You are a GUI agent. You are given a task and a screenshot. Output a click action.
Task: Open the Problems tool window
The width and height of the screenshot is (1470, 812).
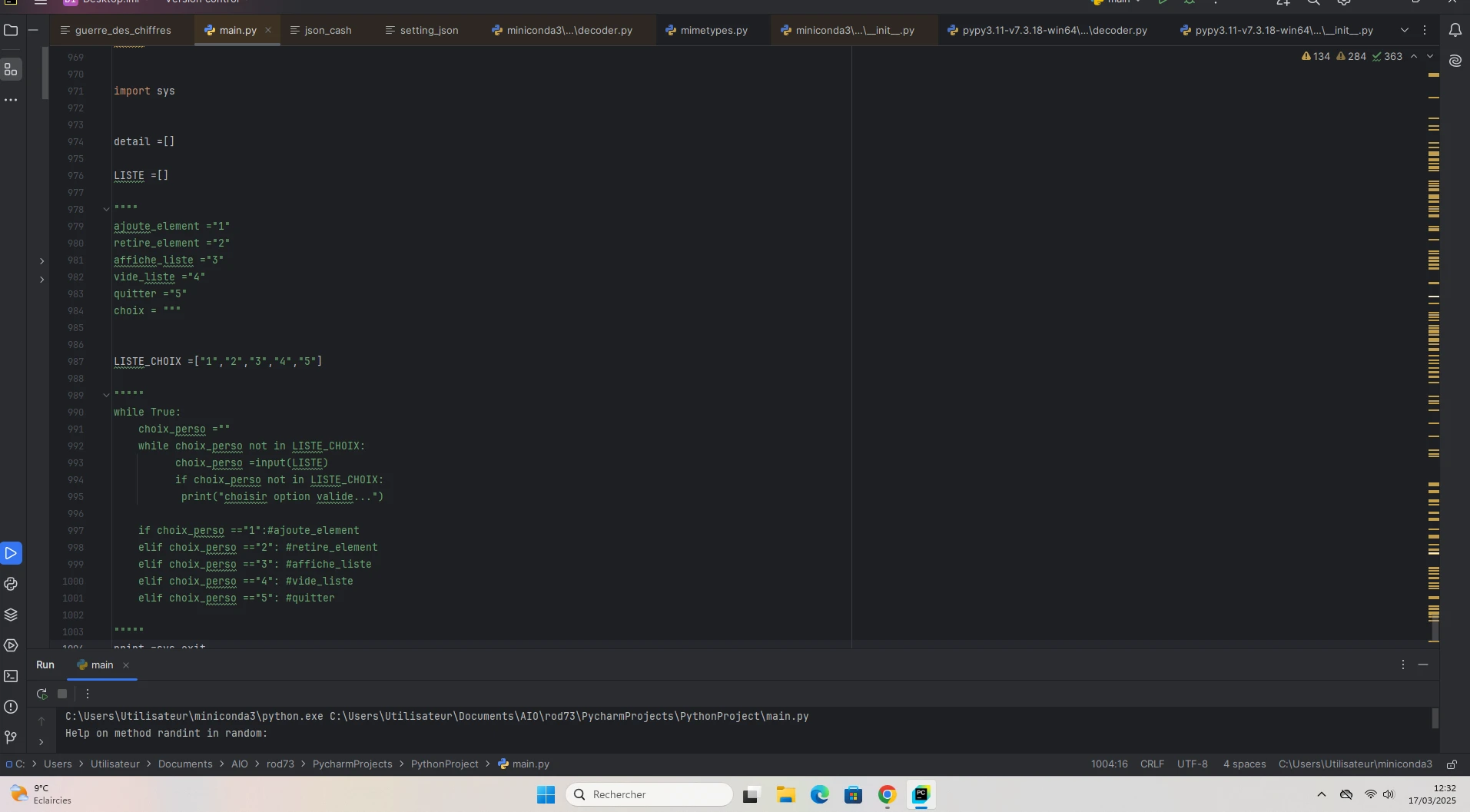pyautogui.click(x=11, y=707)
